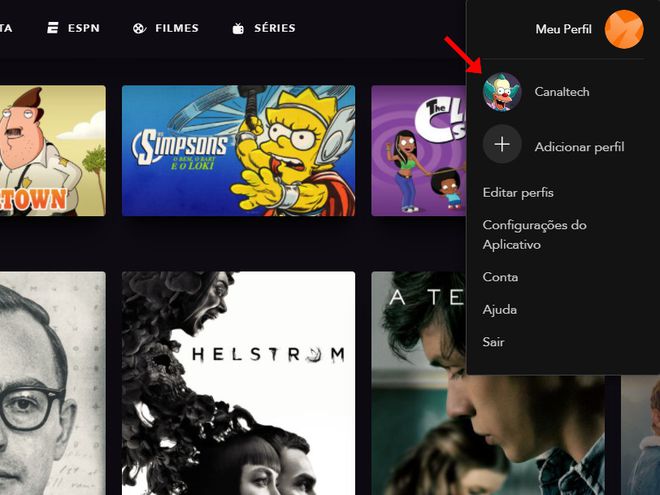The width and height of the screenshot is (660, 495).
Task: Open the ESPN navigation item
Action: pos(73,28)
